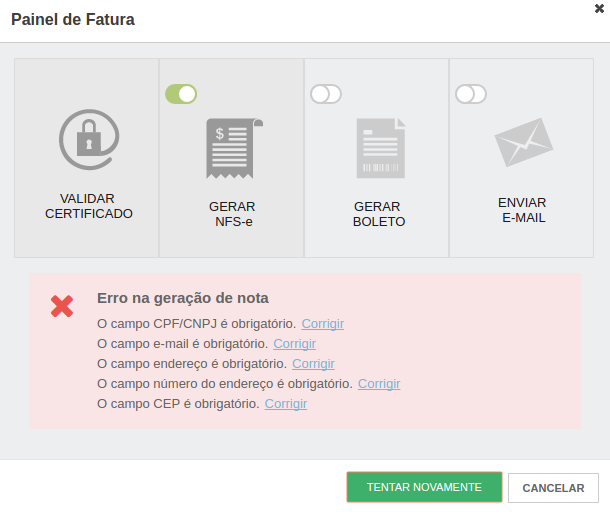Click Corrigir for the CEP field
Image resolution: width=610 pixels, height=514 pixels.
tap(286, 404)
